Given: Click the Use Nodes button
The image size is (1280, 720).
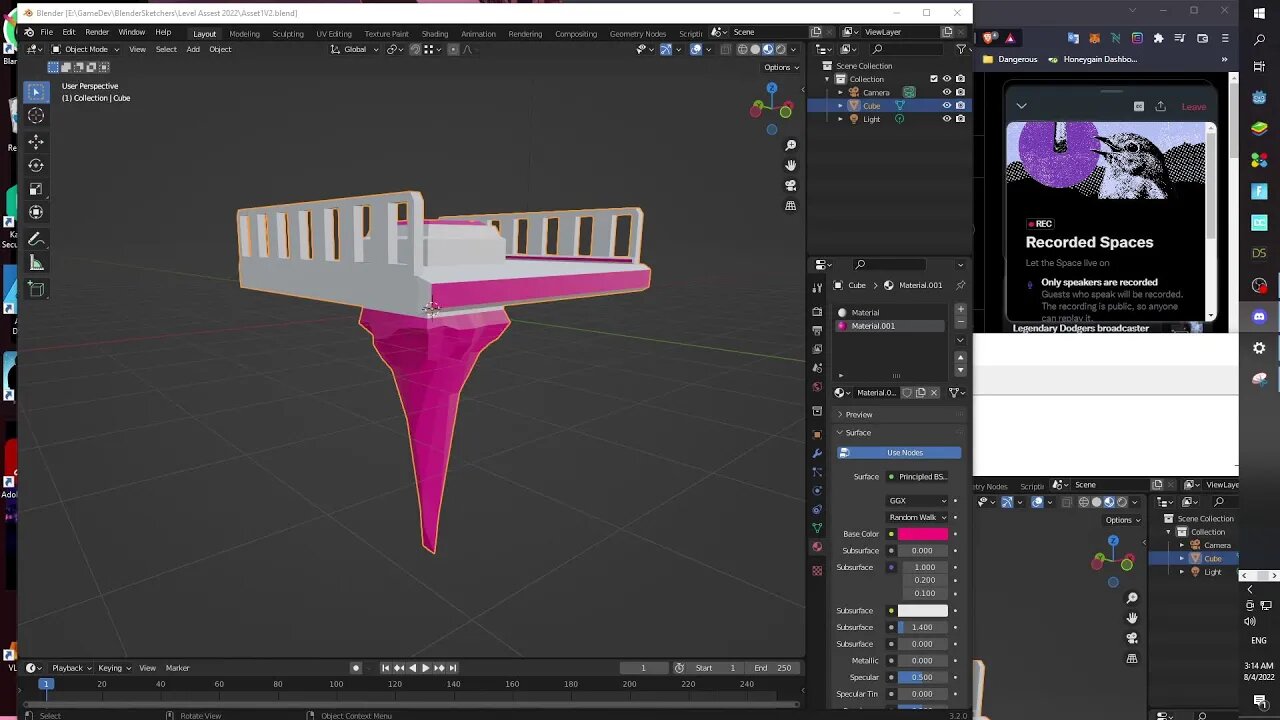Looking at the screenshot, I should coord(899,453).
